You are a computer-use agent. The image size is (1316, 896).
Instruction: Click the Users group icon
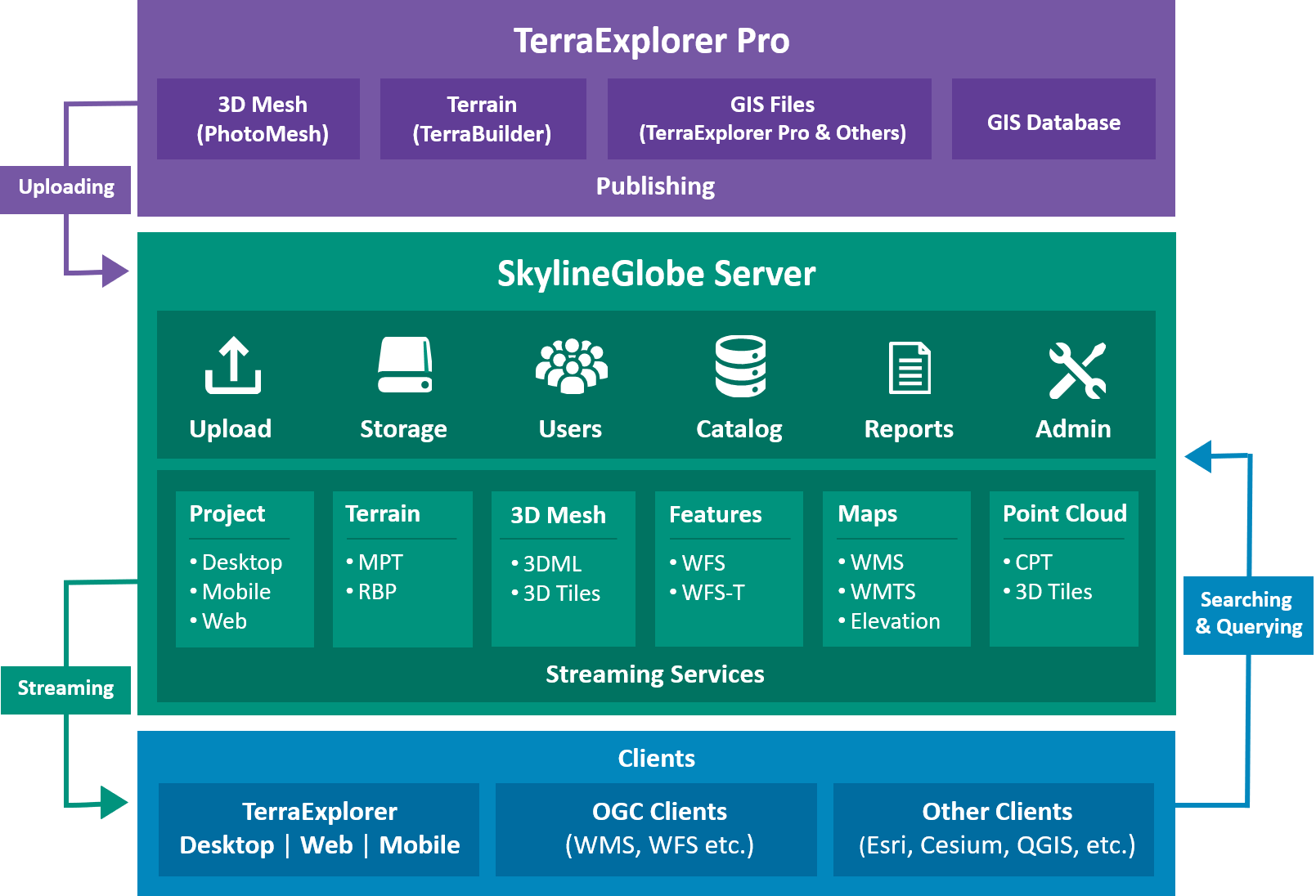(x=571, y=366)
